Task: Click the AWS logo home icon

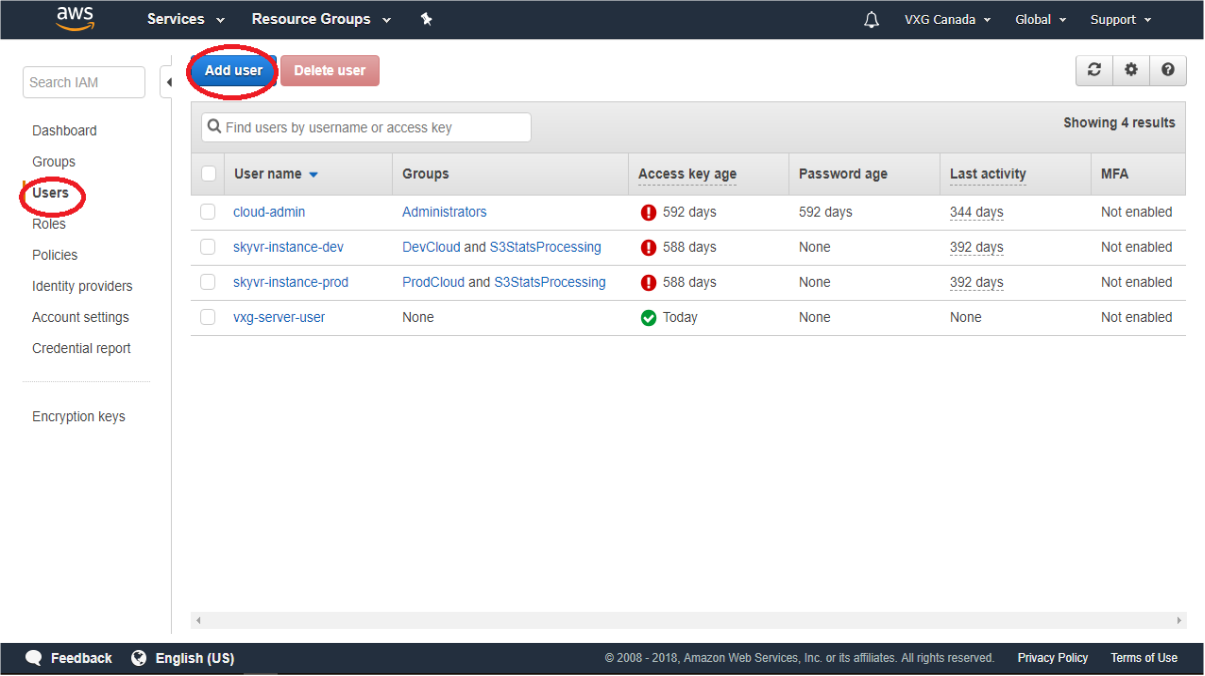Action: [75, 18]
